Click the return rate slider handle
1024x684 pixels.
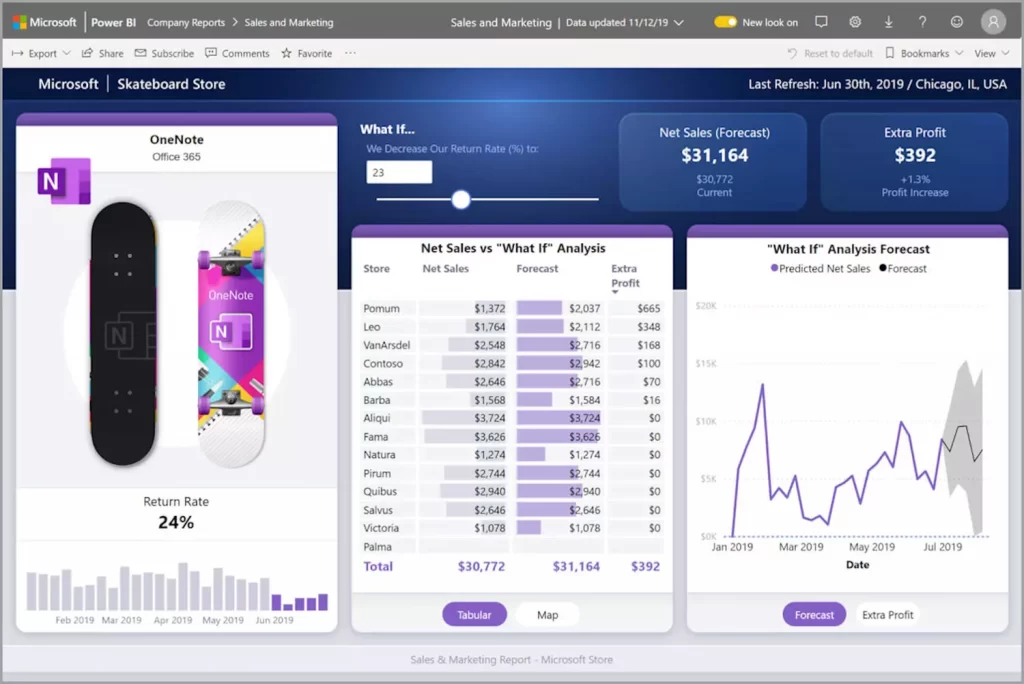[x=461, y=199]
